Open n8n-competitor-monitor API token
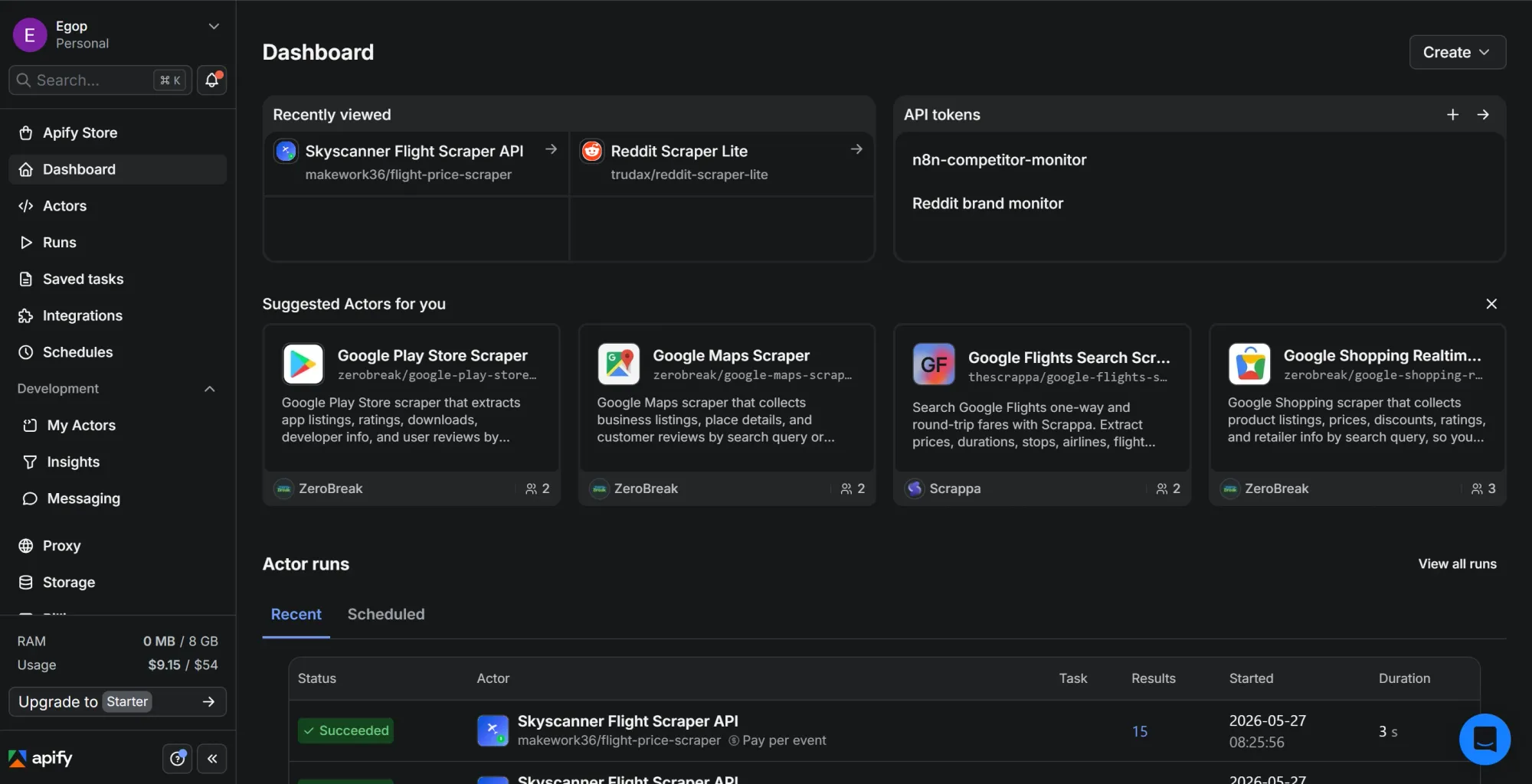 (x=999, y=160)
